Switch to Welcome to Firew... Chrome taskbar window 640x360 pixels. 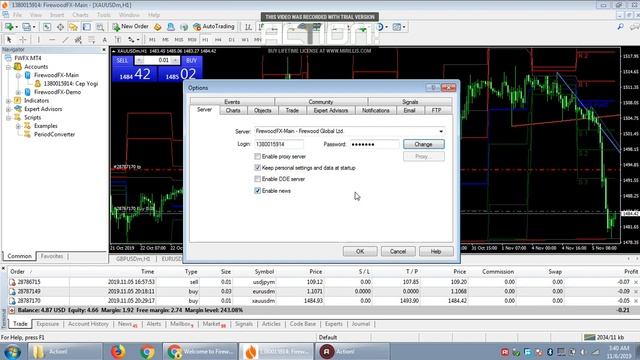200,351
